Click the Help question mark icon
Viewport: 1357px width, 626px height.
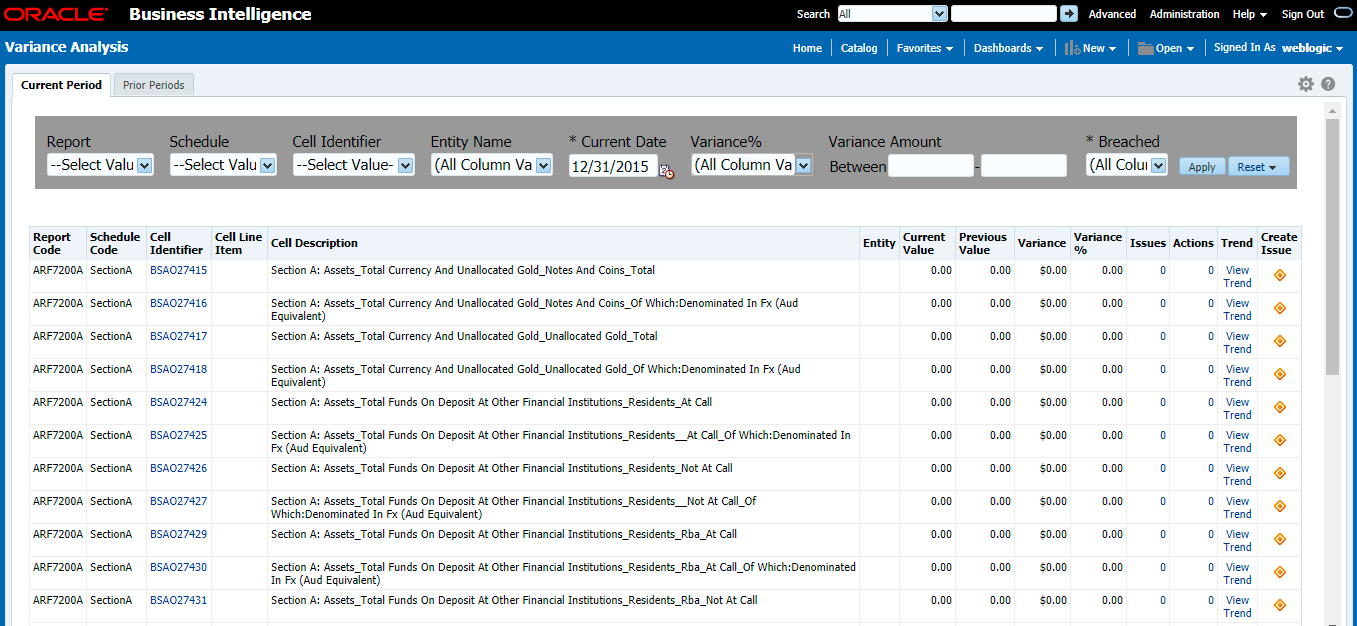tap(1328, 85)
